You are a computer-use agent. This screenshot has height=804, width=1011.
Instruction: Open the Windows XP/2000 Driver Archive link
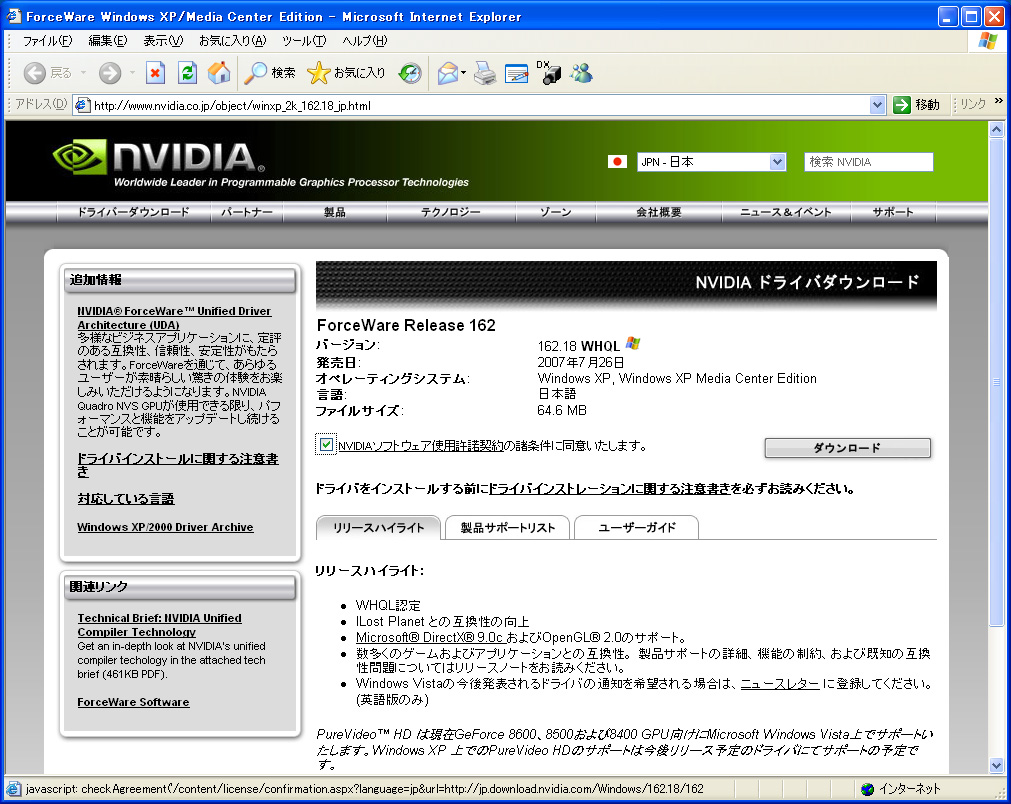pyautogui.click(x=165, y=527)
